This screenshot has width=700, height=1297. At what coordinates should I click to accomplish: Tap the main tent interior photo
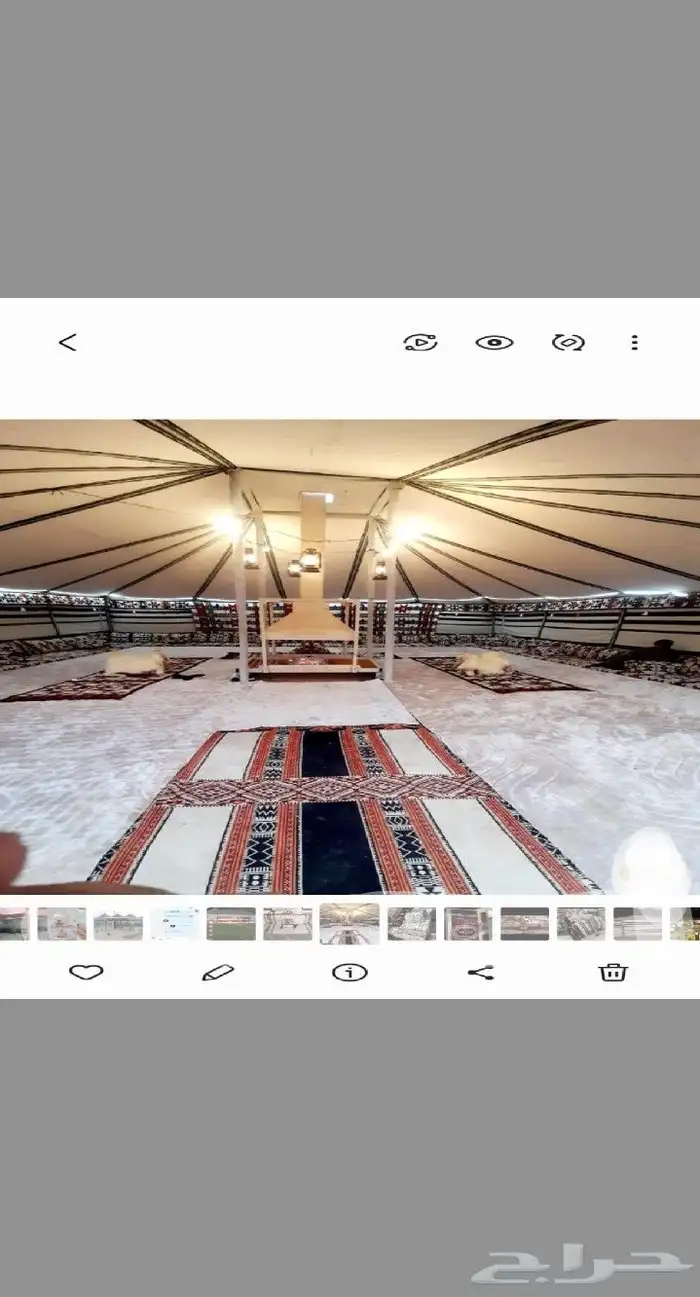point(350,656)
